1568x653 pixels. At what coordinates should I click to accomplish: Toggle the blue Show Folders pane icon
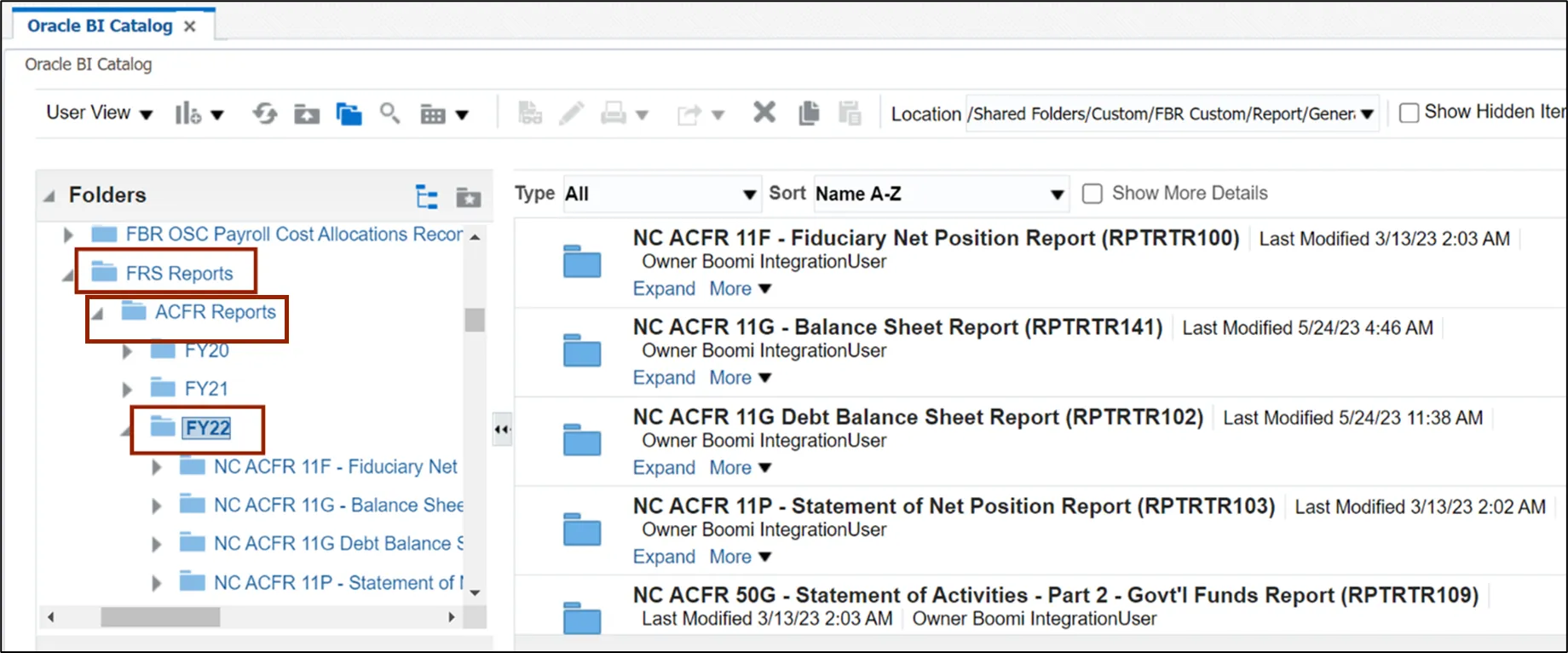click(349, 114)
